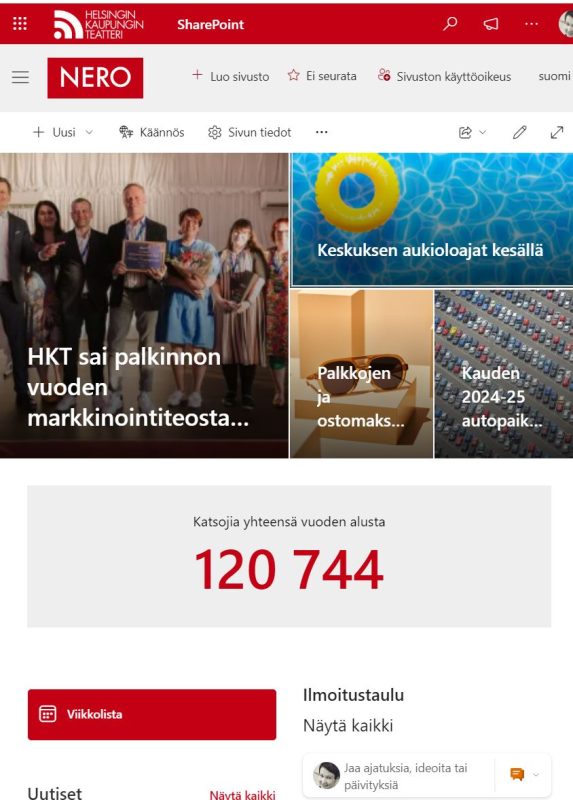
Task: Open the top bar ellipsis menu
Action: [x=531, y=23]
